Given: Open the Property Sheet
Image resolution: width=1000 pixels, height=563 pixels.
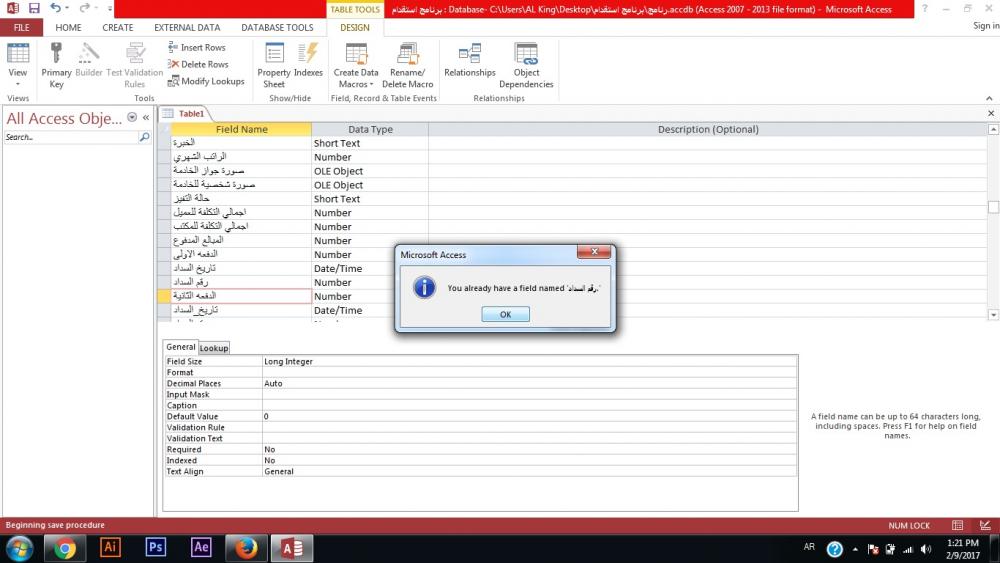Looking at the screenshot, I should (274, 66).
